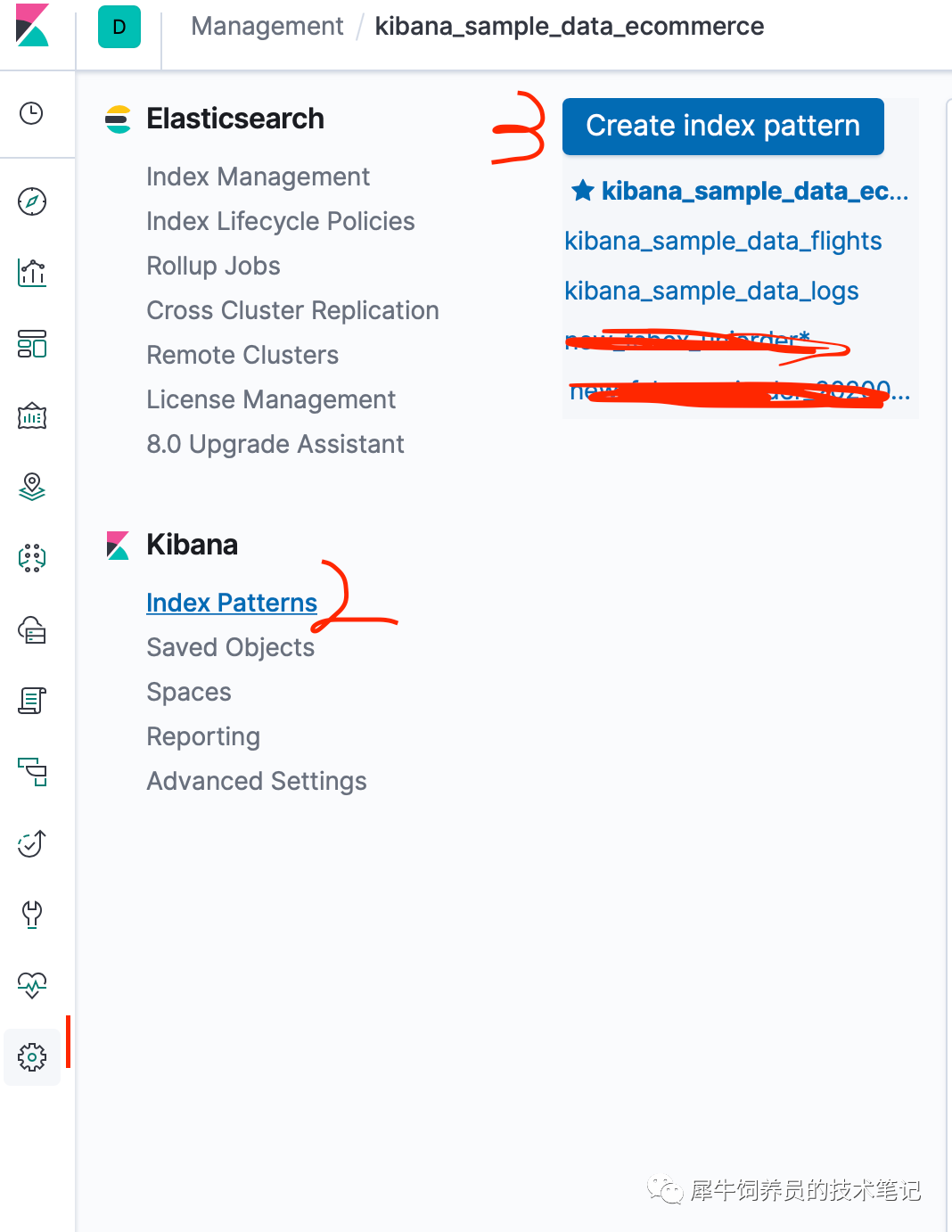Open the Dashboard icon in sidebar
Image resolution: width=952 pixels, height=1232 pixels.
(32, 344)
